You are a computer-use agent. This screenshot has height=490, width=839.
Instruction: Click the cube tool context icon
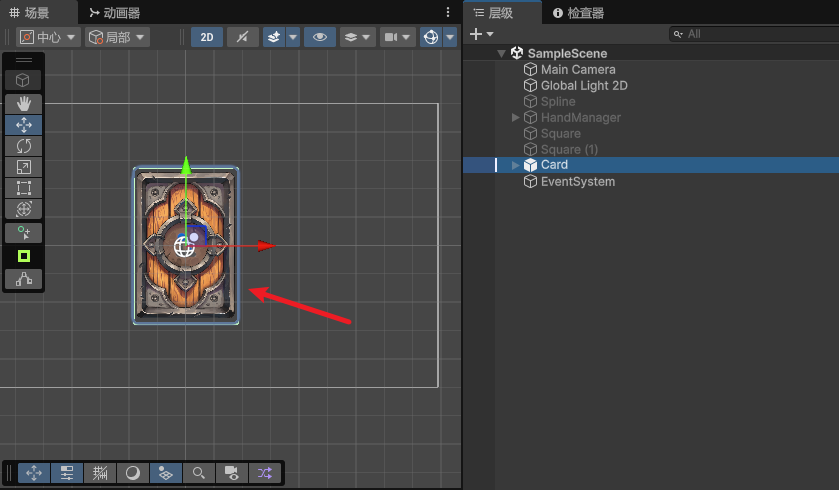pos(24,80)
